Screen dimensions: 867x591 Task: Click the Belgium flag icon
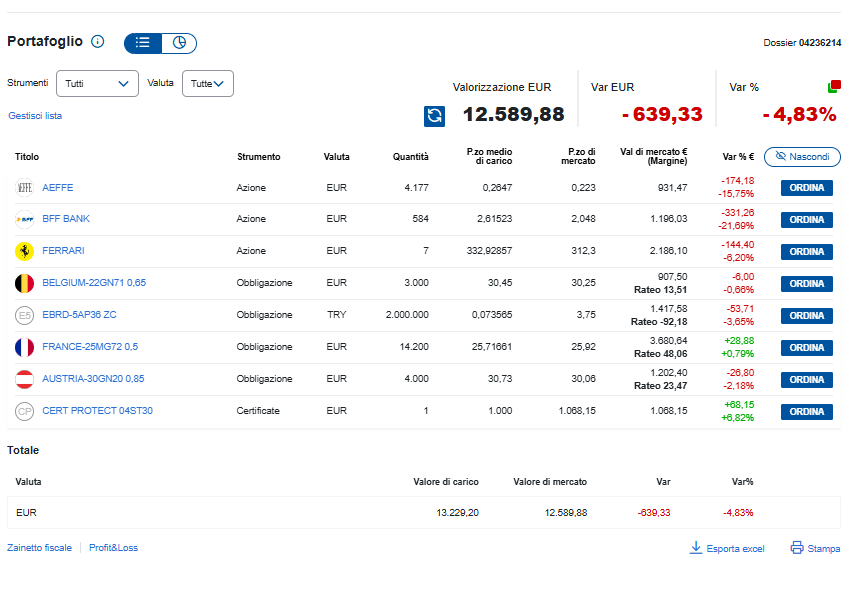point(24,283)
